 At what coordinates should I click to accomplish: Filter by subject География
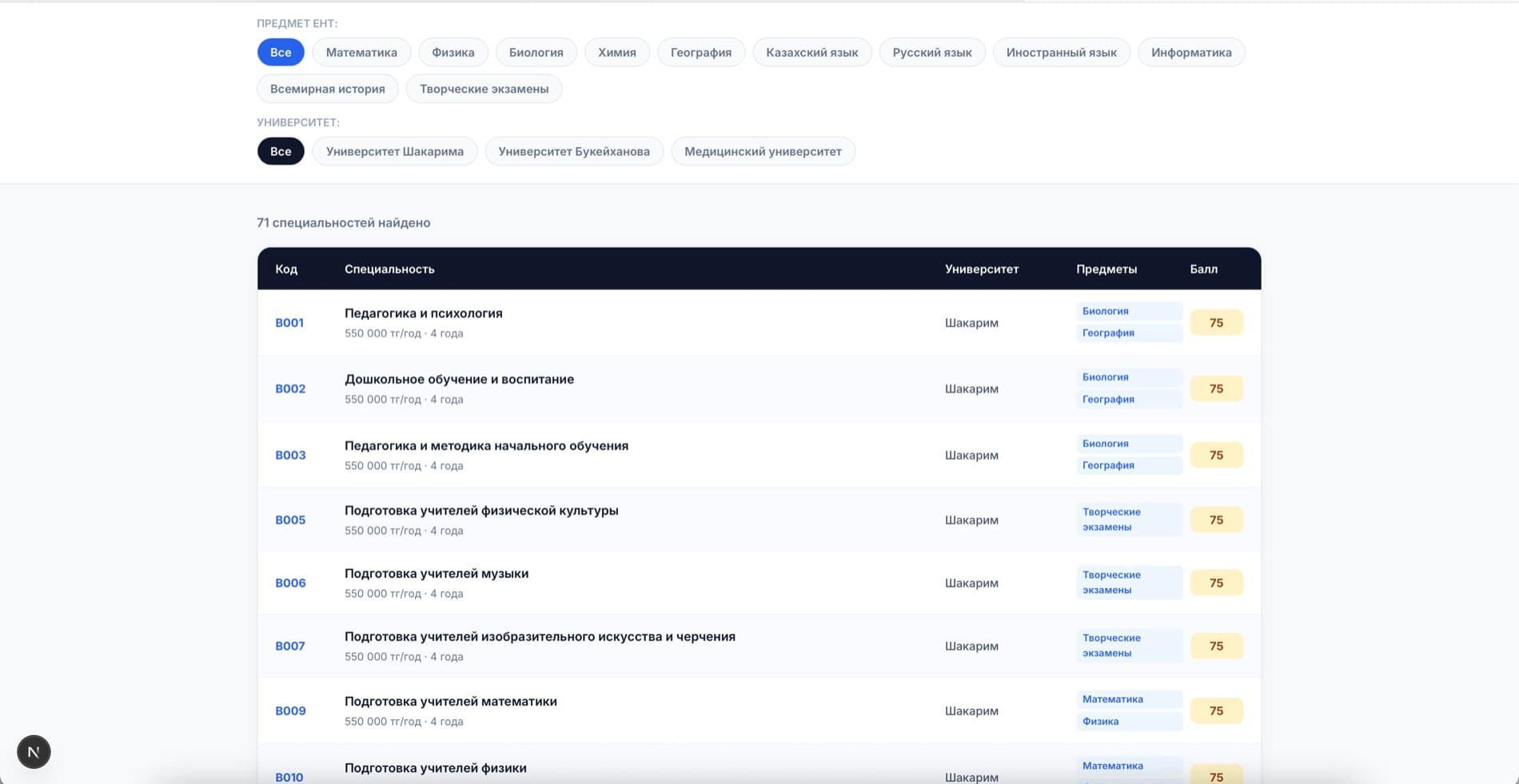(701, 53)
